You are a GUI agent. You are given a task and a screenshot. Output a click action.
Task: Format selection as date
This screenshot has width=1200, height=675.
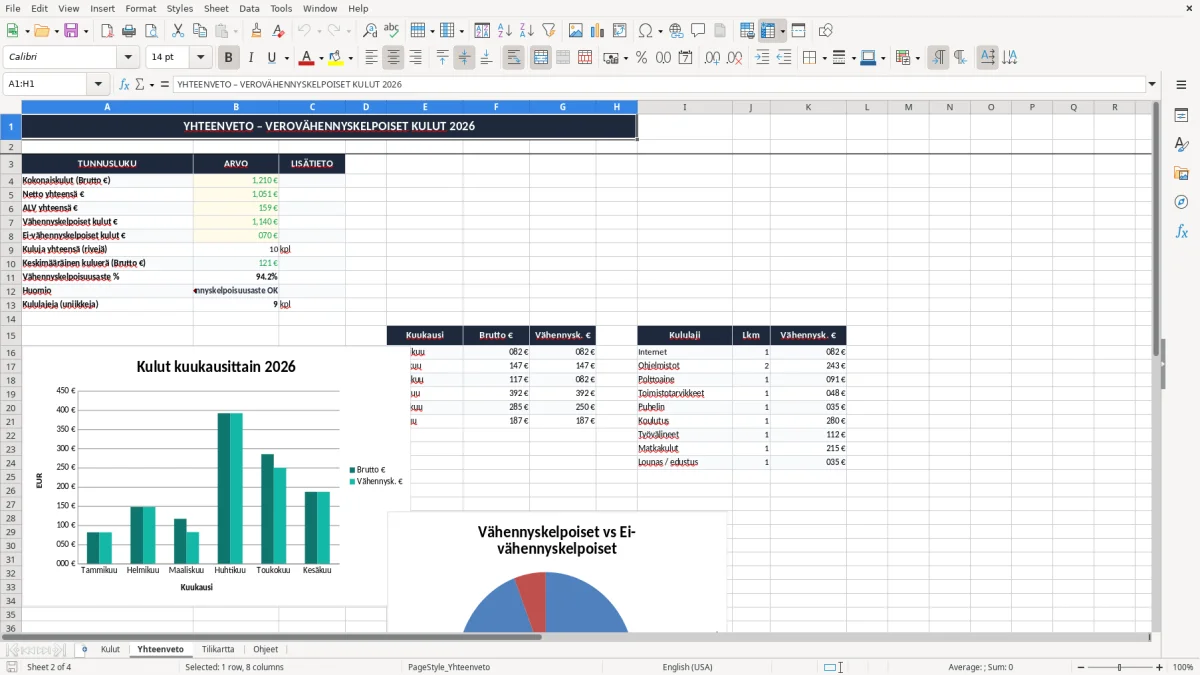[x=685, y=58]
